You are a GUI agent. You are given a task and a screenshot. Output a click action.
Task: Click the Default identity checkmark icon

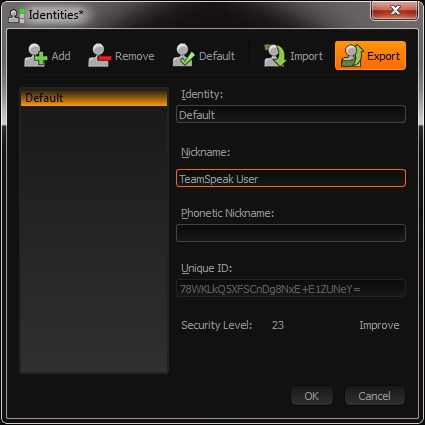pyautogui.click(x=183, y=55)
